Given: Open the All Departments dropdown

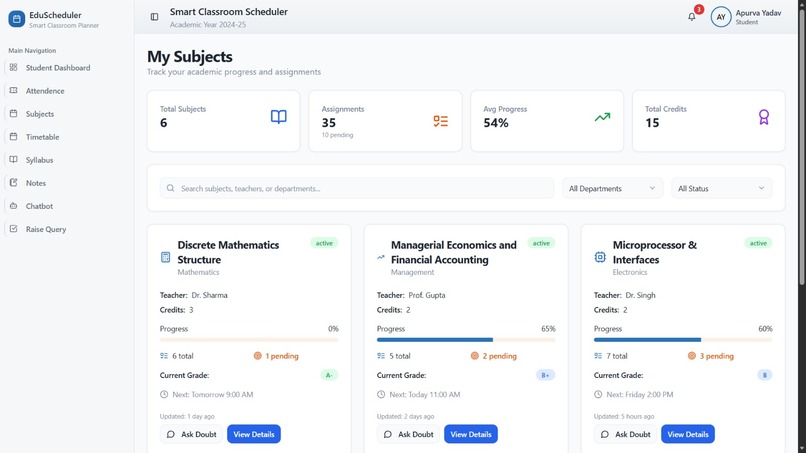Looking at the screenshot, I should [612, 188].
